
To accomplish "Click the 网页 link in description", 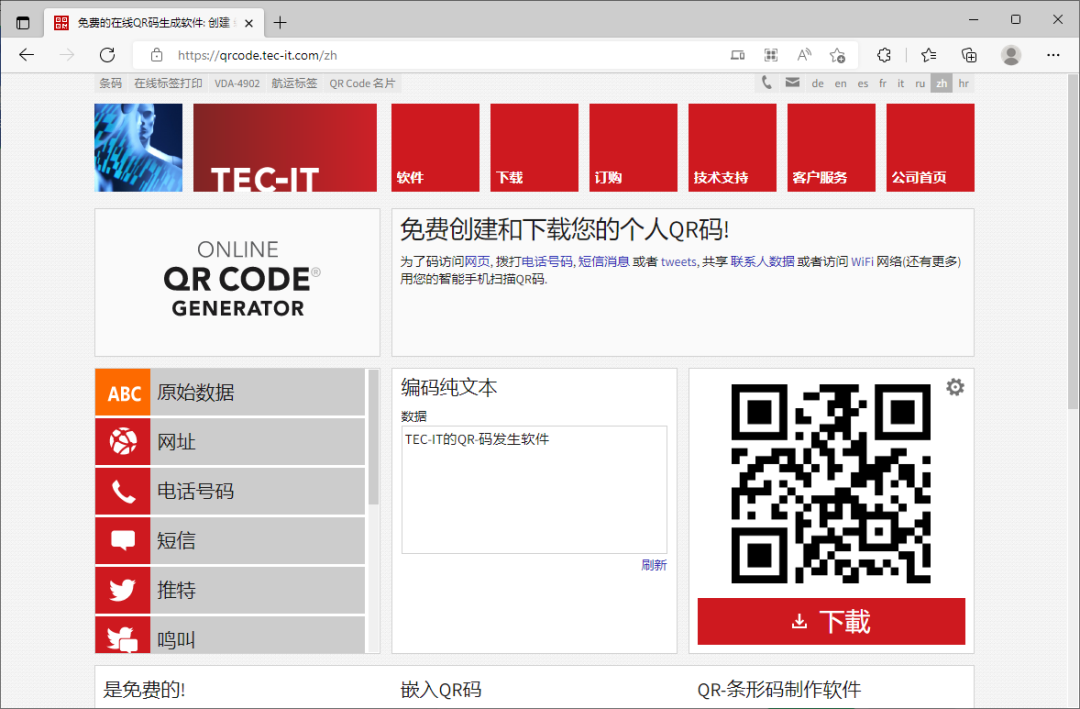I will coord(477,262).
